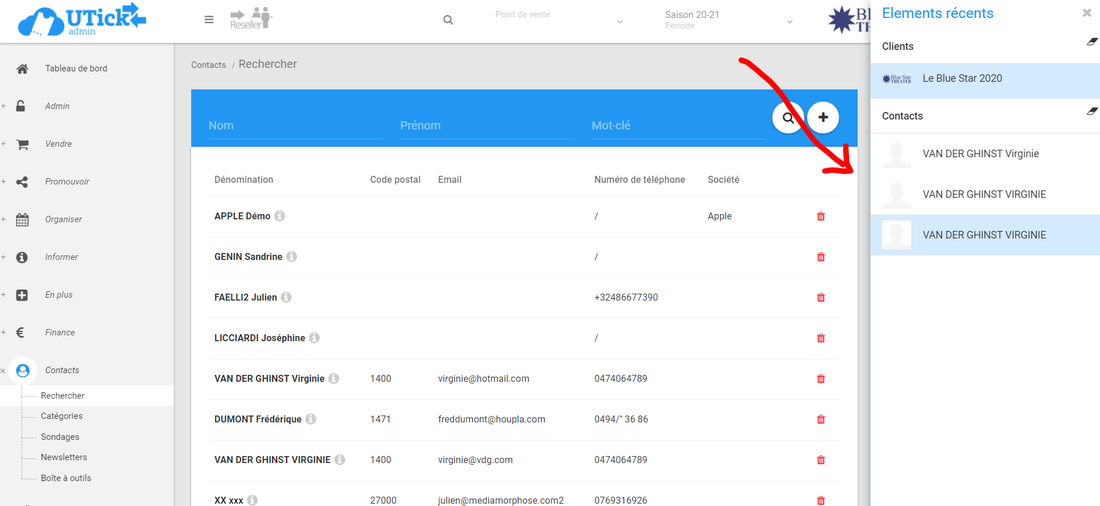
Task: Clear recent Clients with eraser icon
Action: click(x=1092, y=42)
